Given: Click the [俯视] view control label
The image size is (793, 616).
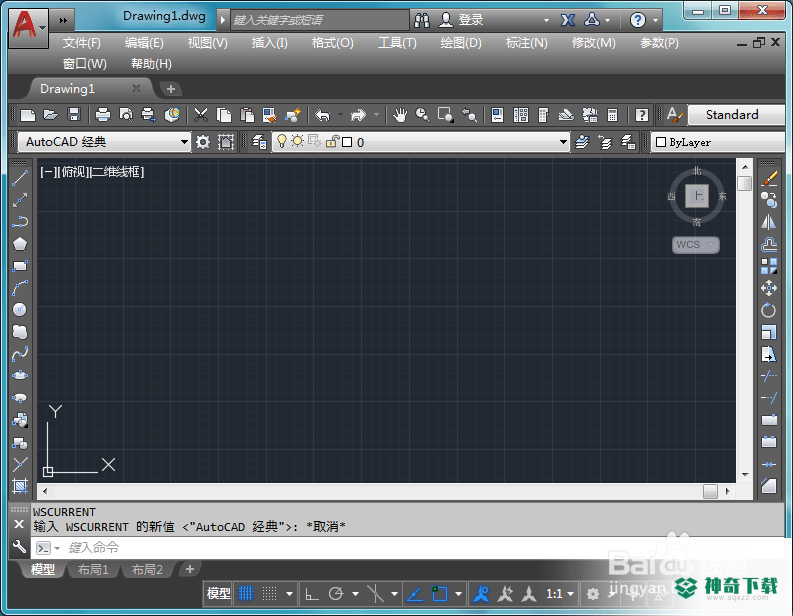Looking at the screenshot, I should pyautogui.click(x=72, y=172).
